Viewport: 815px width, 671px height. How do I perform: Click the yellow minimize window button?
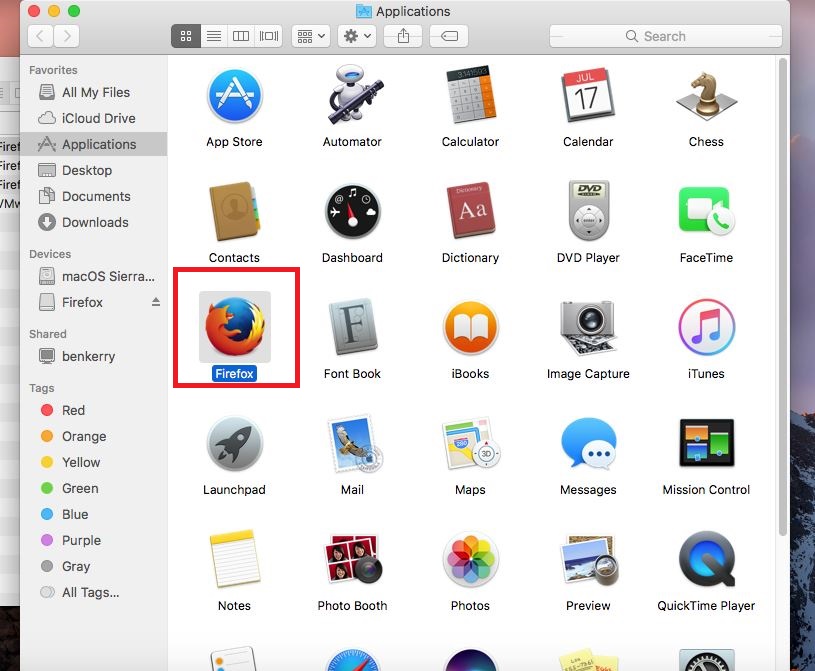[x=54, y=11]
